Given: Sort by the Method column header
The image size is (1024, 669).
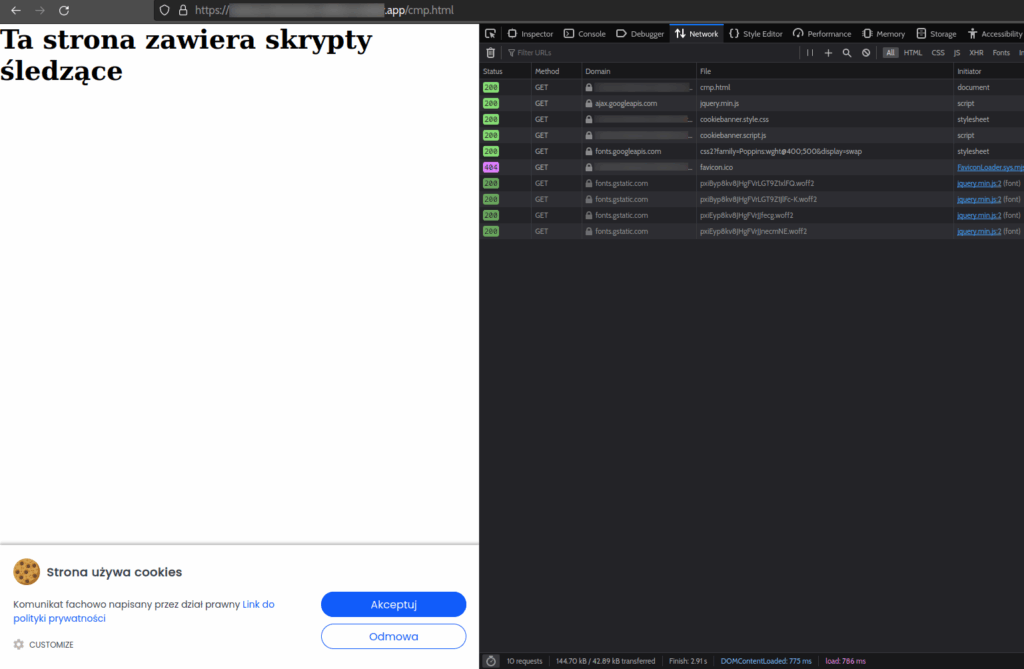Looking at the screenshot, I should [x=556, y=71].
